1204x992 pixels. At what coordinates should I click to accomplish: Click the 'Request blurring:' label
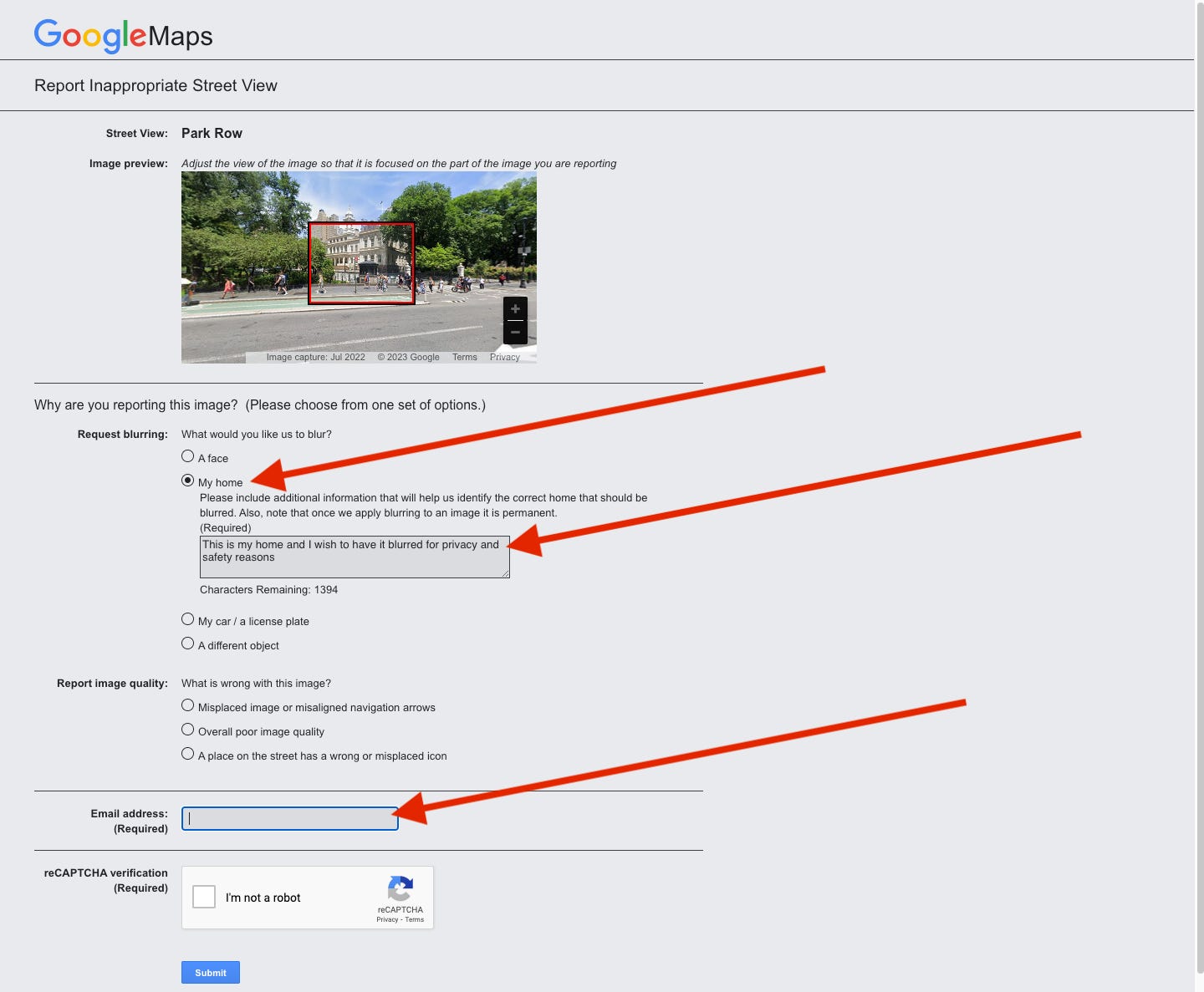coord(123,434)
